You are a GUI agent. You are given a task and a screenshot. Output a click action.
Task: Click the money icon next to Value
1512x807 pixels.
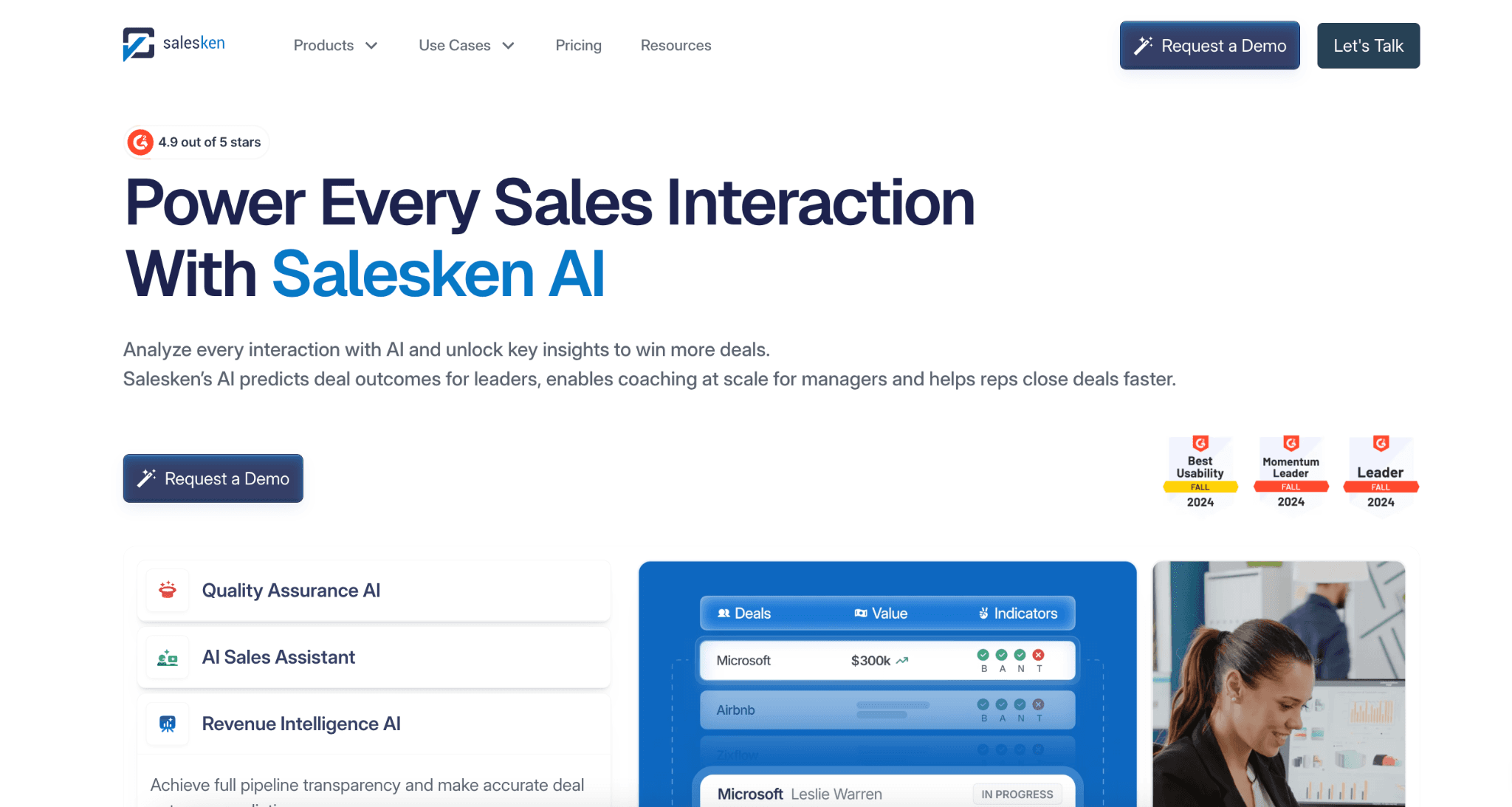[x=860, y=613]
